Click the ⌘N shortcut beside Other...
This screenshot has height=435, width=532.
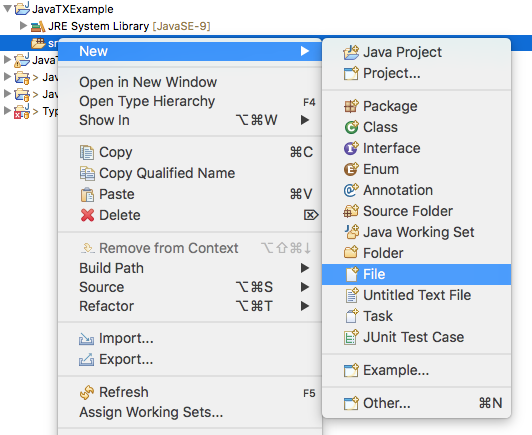490,403
